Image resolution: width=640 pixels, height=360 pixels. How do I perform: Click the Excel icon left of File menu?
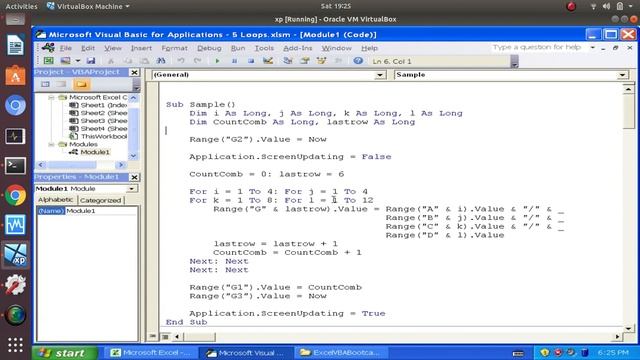(x=48, y=47)
